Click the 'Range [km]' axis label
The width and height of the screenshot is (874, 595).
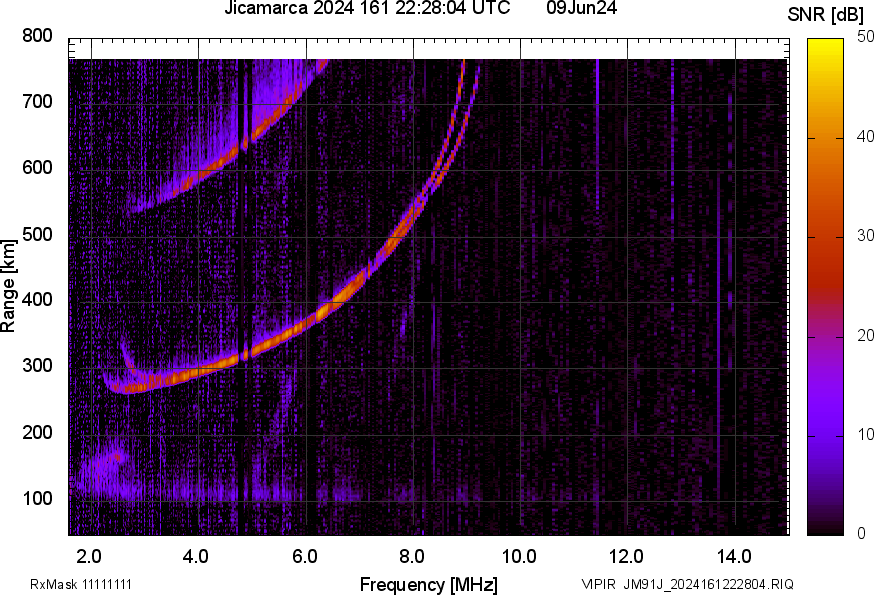pyautogui.click(x=8, y=286)
